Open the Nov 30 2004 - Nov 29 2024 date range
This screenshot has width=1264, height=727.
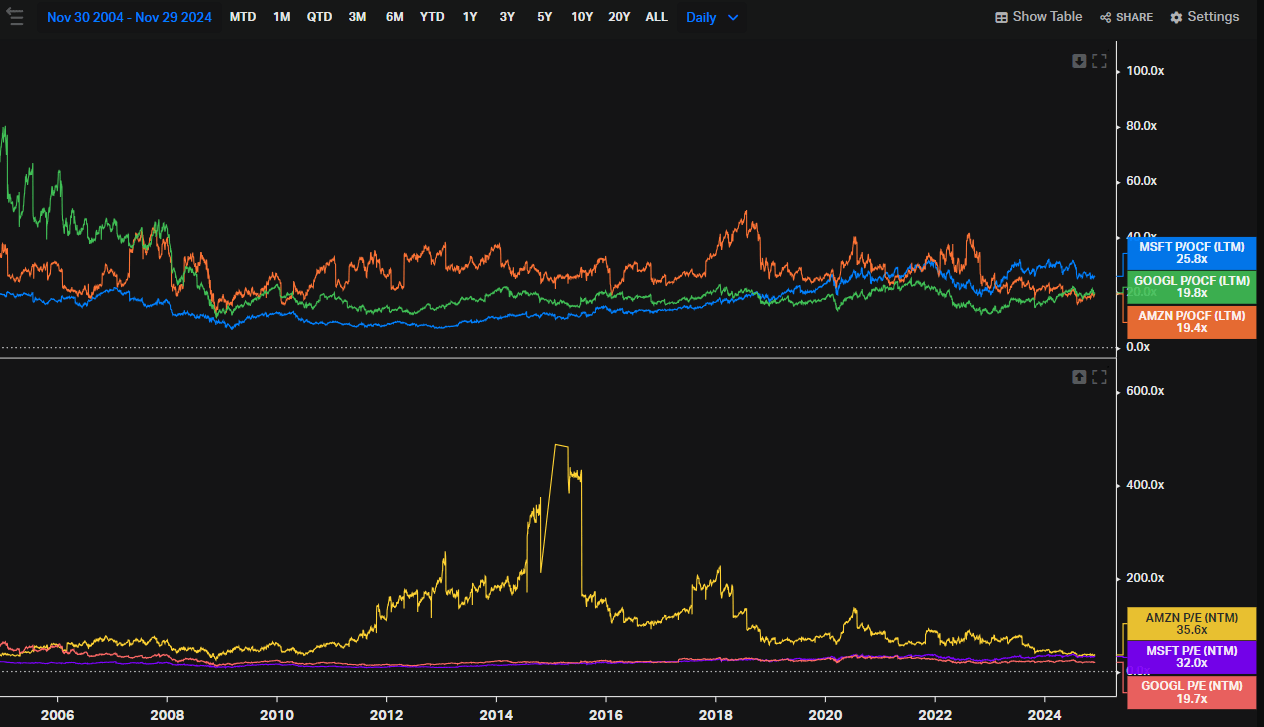tap(129, 17)
